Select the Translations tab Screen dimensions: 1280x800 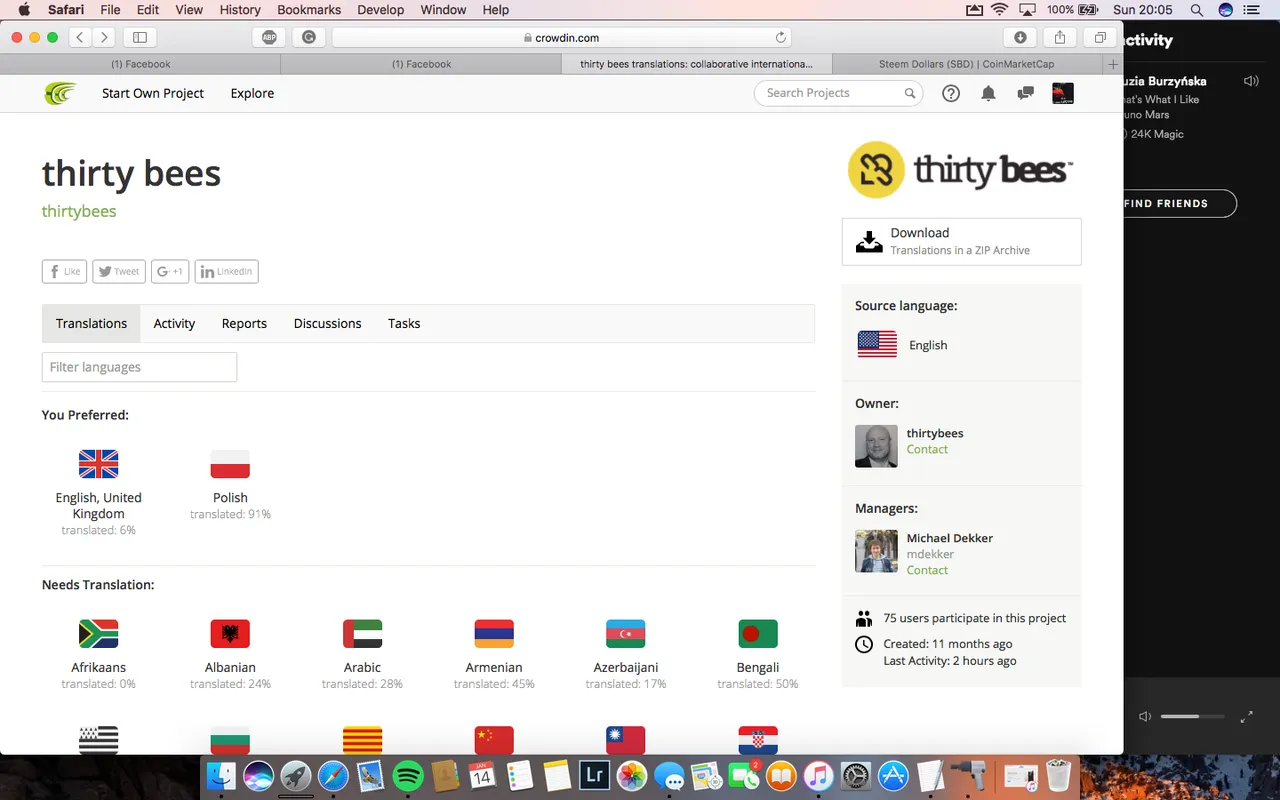click(x=91, y=324)
